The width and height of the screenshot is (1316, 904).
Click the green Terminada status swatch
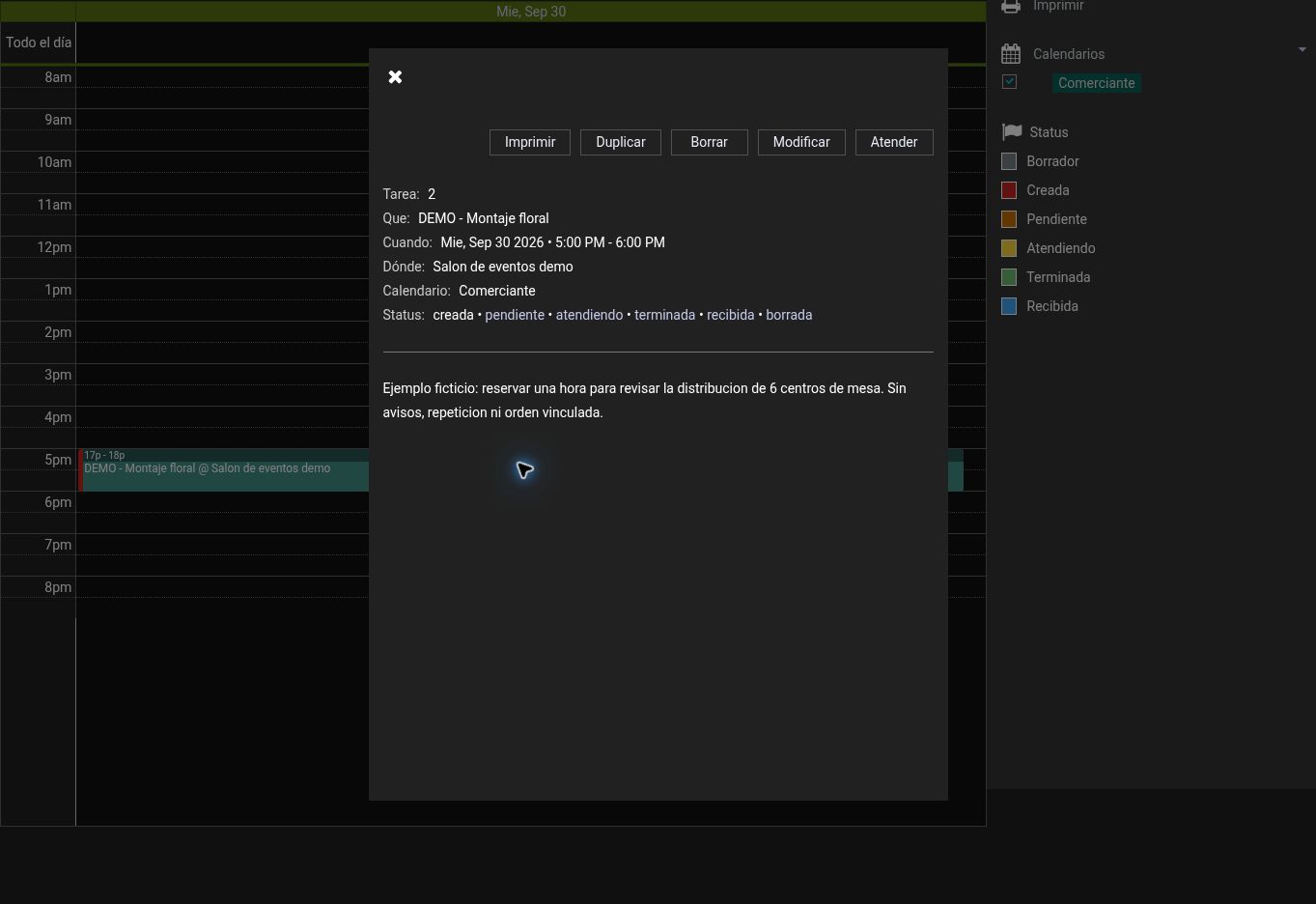[1009, 277]
